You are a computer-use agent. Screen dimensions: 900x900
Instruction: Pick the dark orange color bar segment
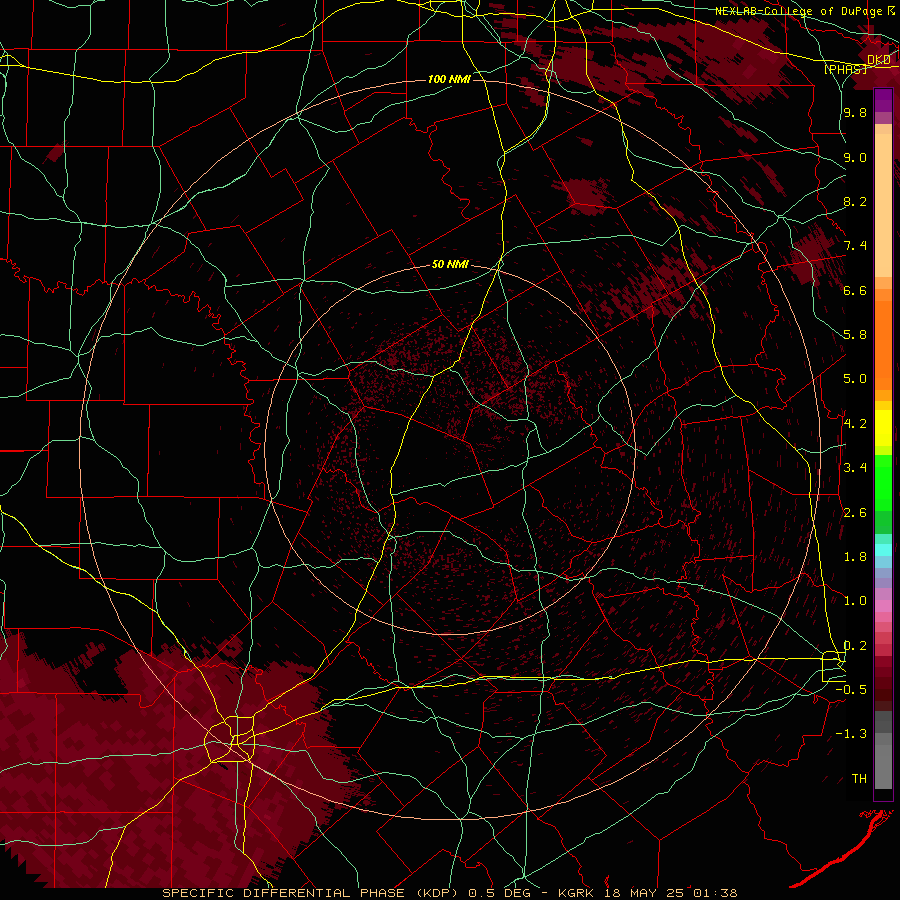coord(883,345)
